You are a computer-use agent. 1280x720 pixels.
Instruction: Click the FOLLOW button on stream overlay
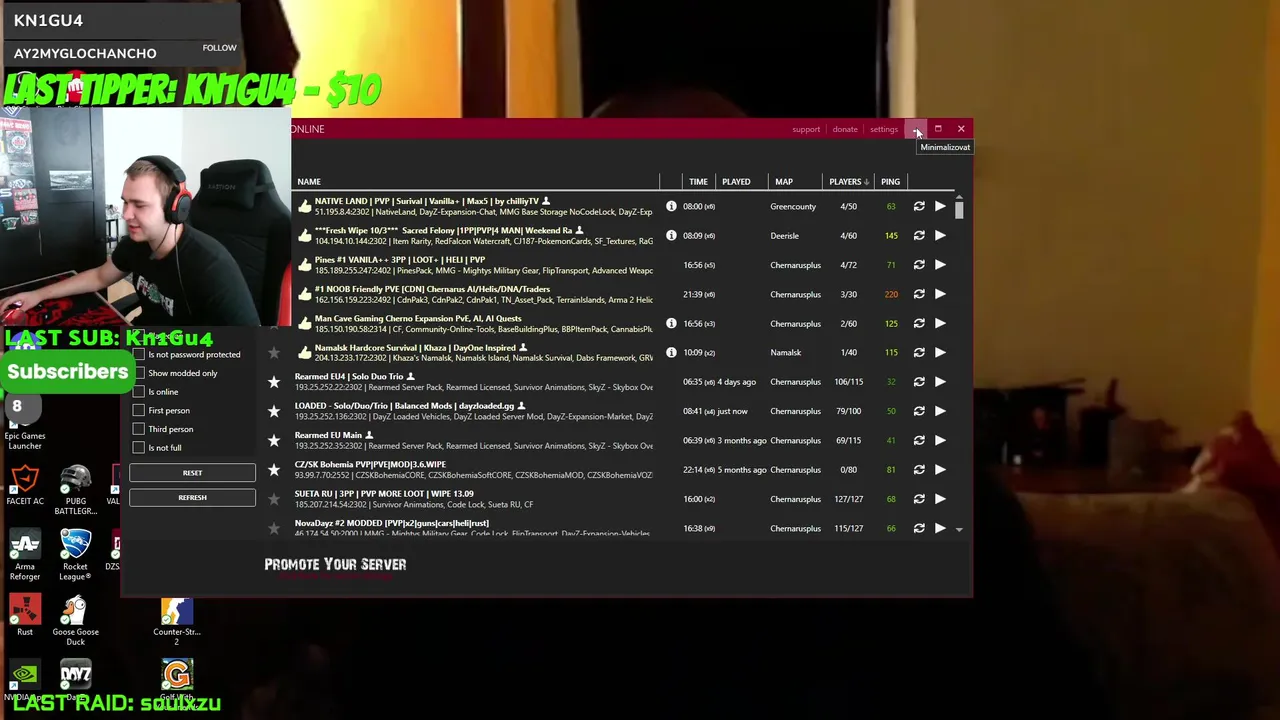pyautogui.click(x=219, y=48)
